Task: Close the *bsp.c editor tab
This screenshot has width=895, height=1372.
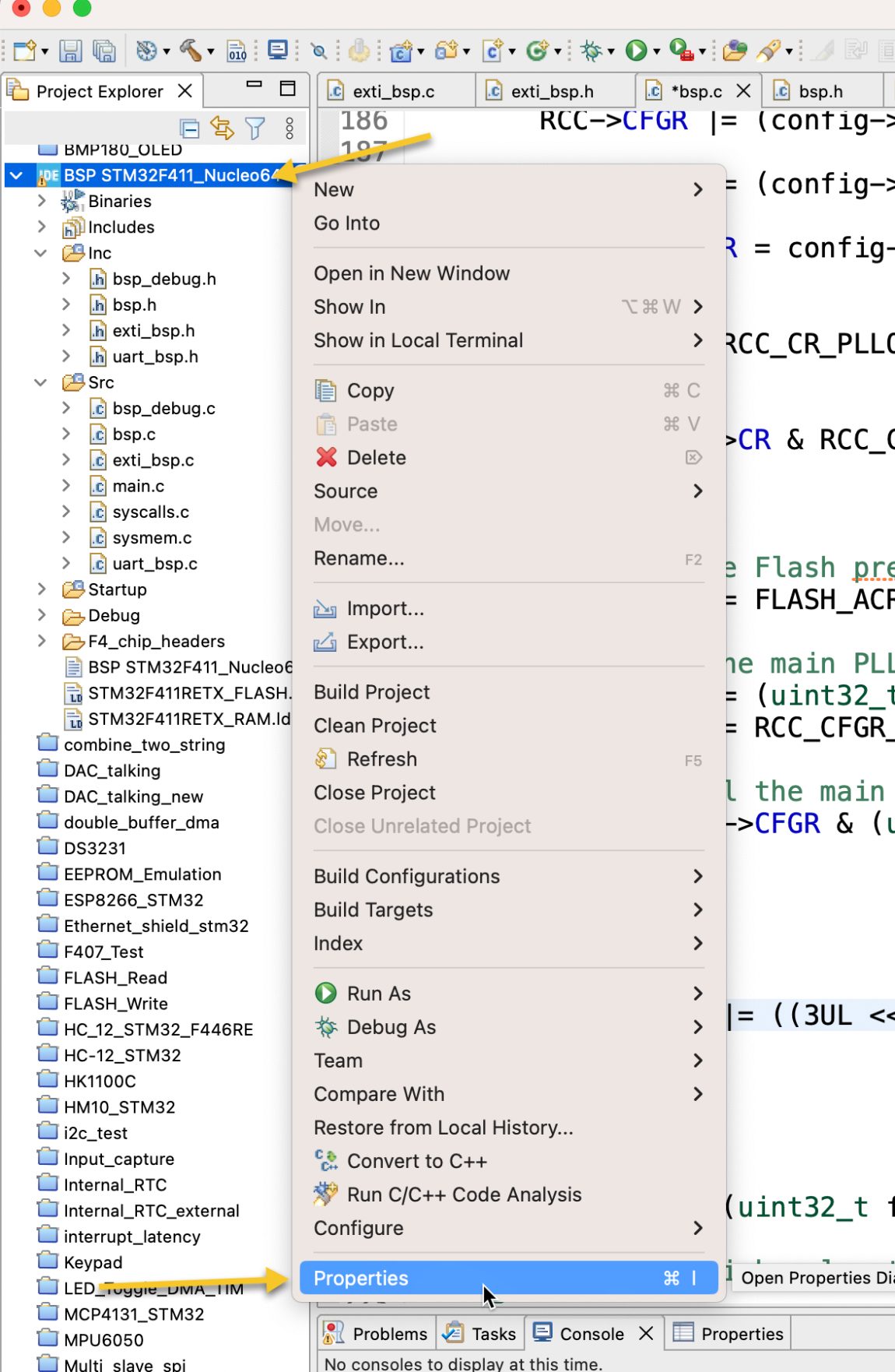Action: [x=743, y=91]
